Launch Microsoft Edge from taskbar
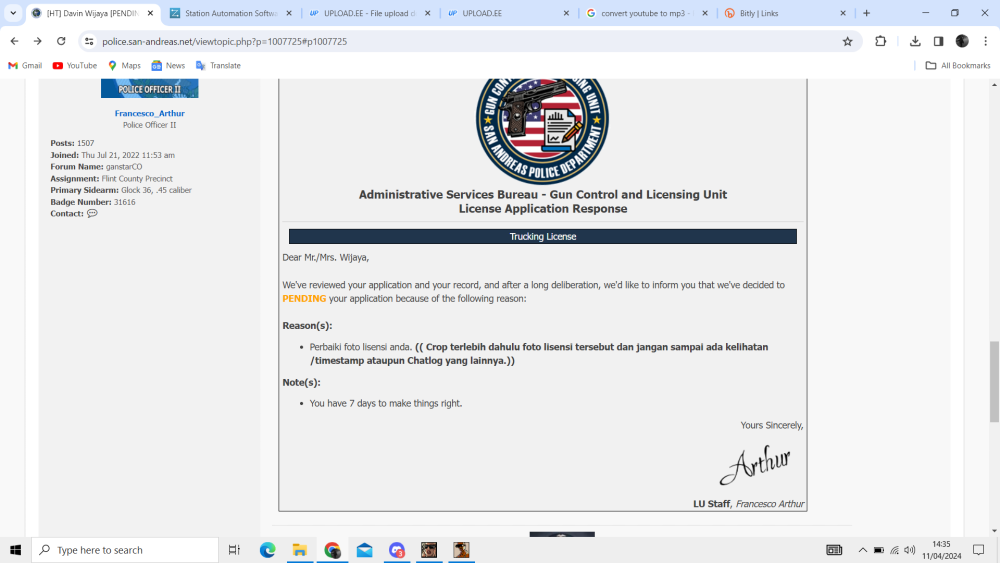The height and width of the screenshot is (563, 1000). pyautogui.click(x=267, y=550)
